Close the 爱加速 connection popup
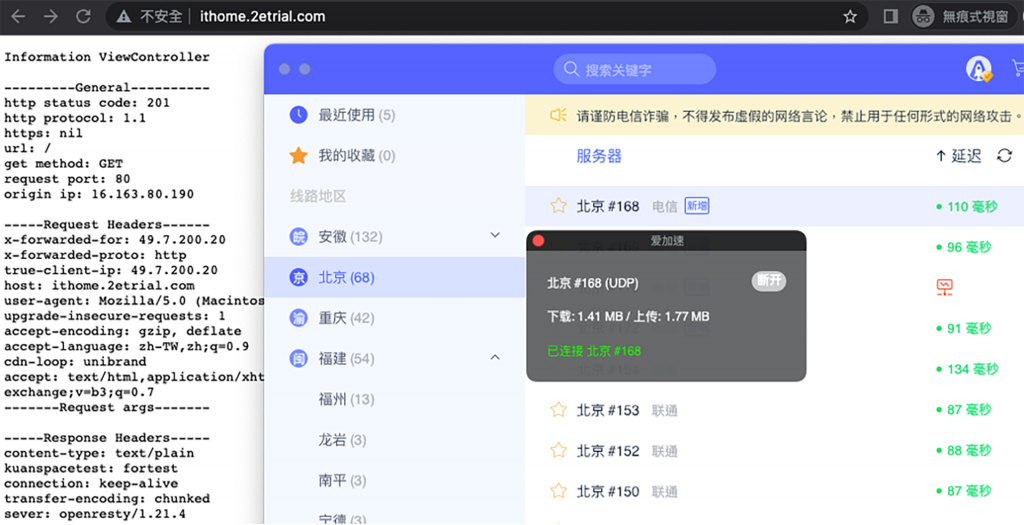 538,241
